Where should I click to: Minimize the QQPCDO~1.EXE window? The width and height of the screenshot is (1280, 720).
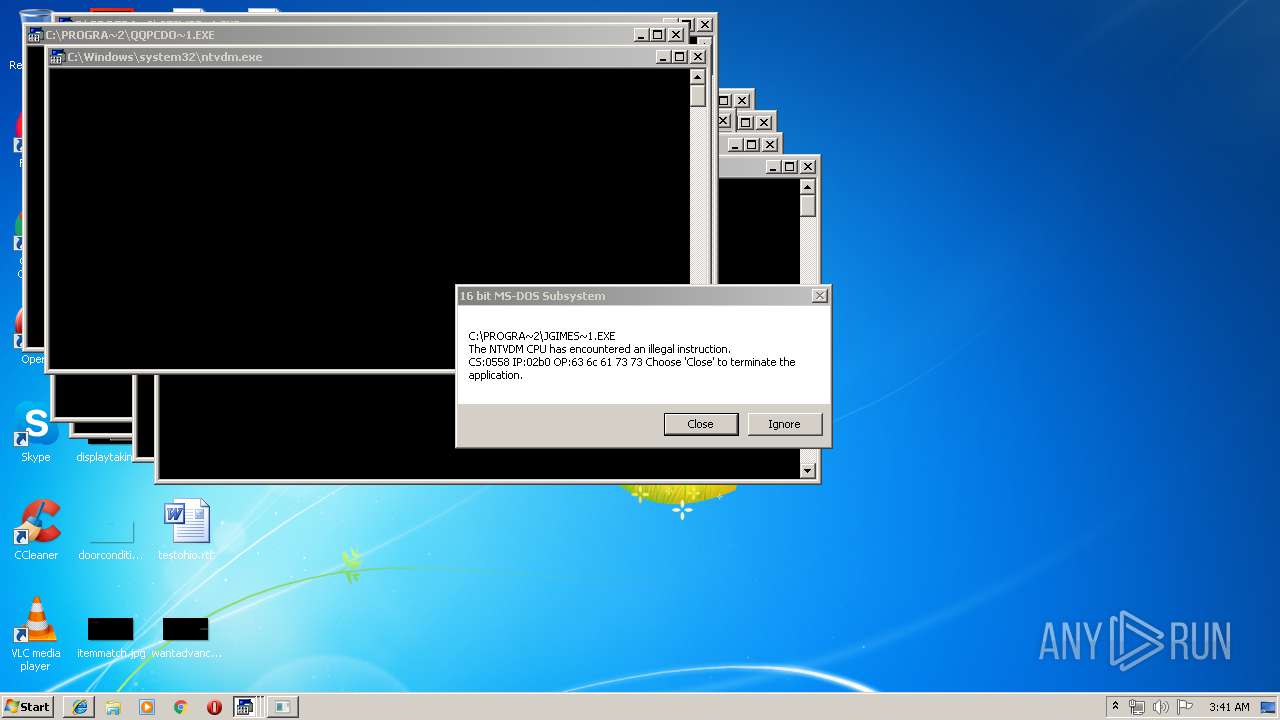click(641, 35)
